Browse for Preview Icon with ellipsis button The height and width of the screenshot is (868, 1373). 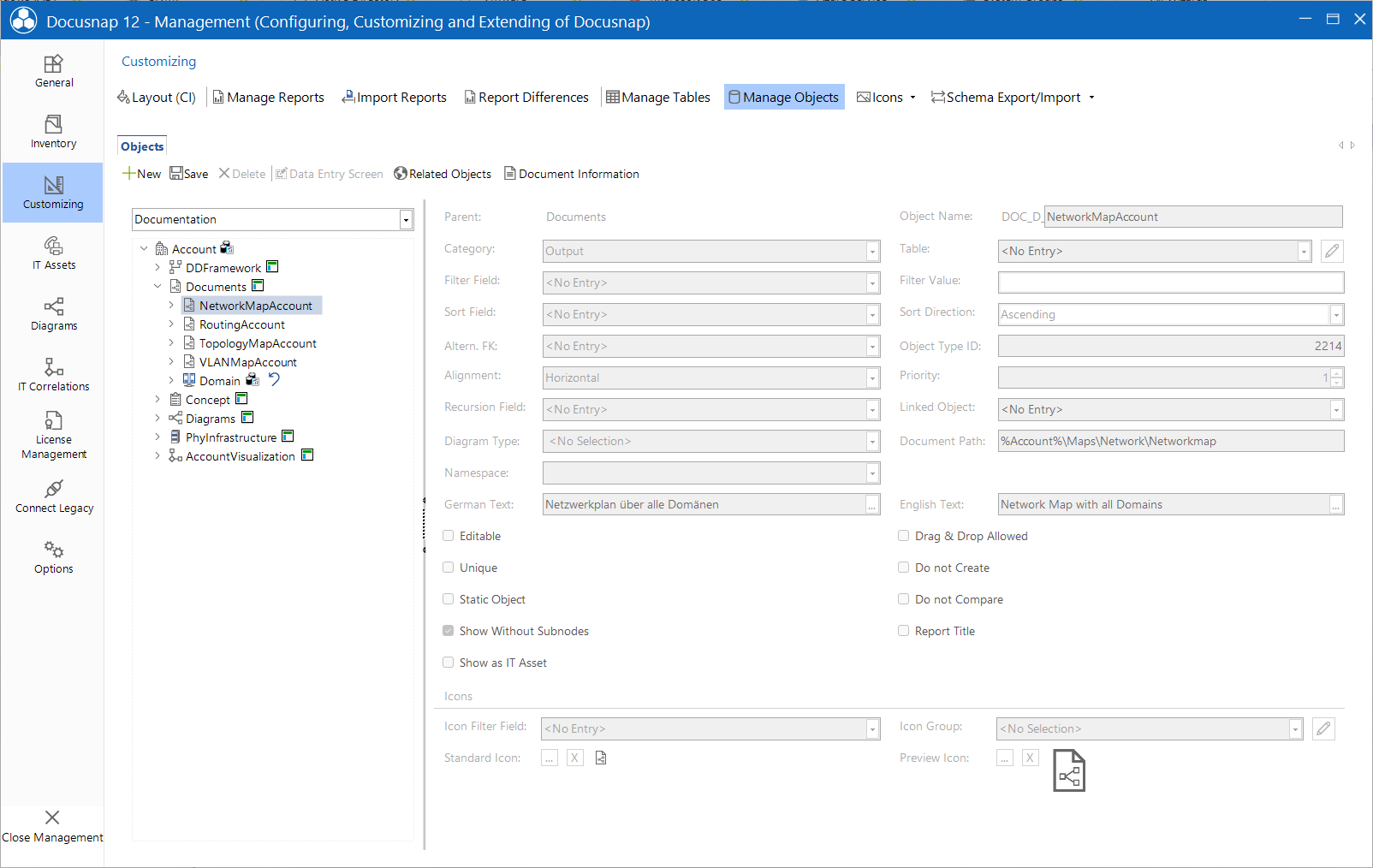coord(1005,758)
